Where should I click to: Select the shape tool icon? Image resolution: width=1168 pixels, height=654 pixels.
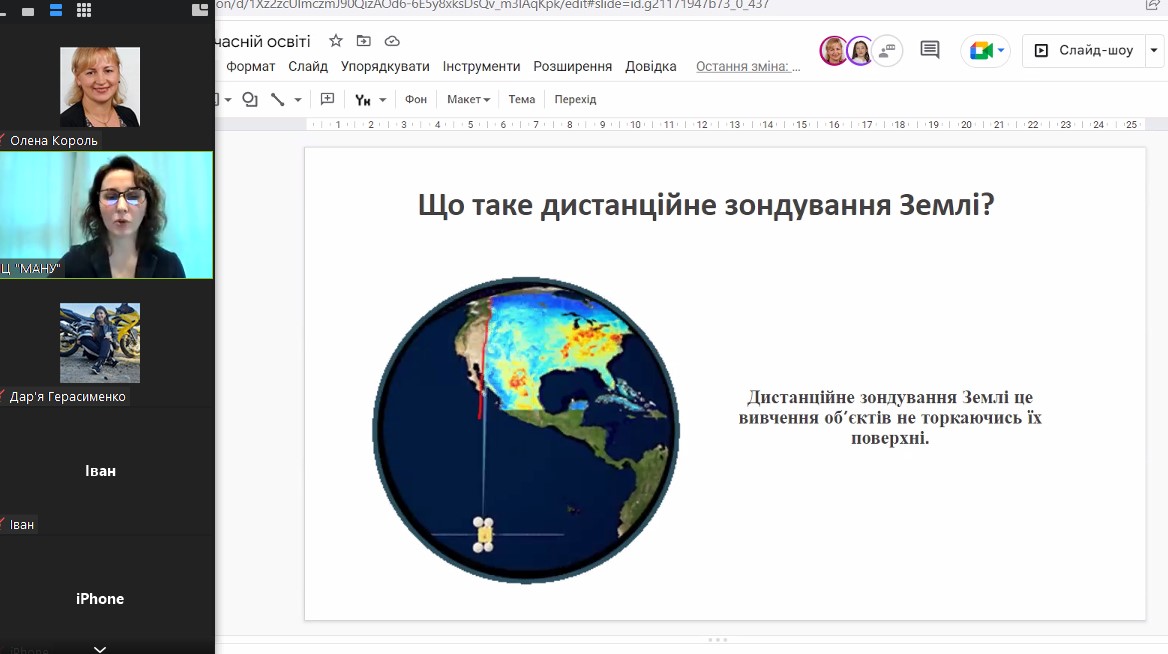coord(250,99)
